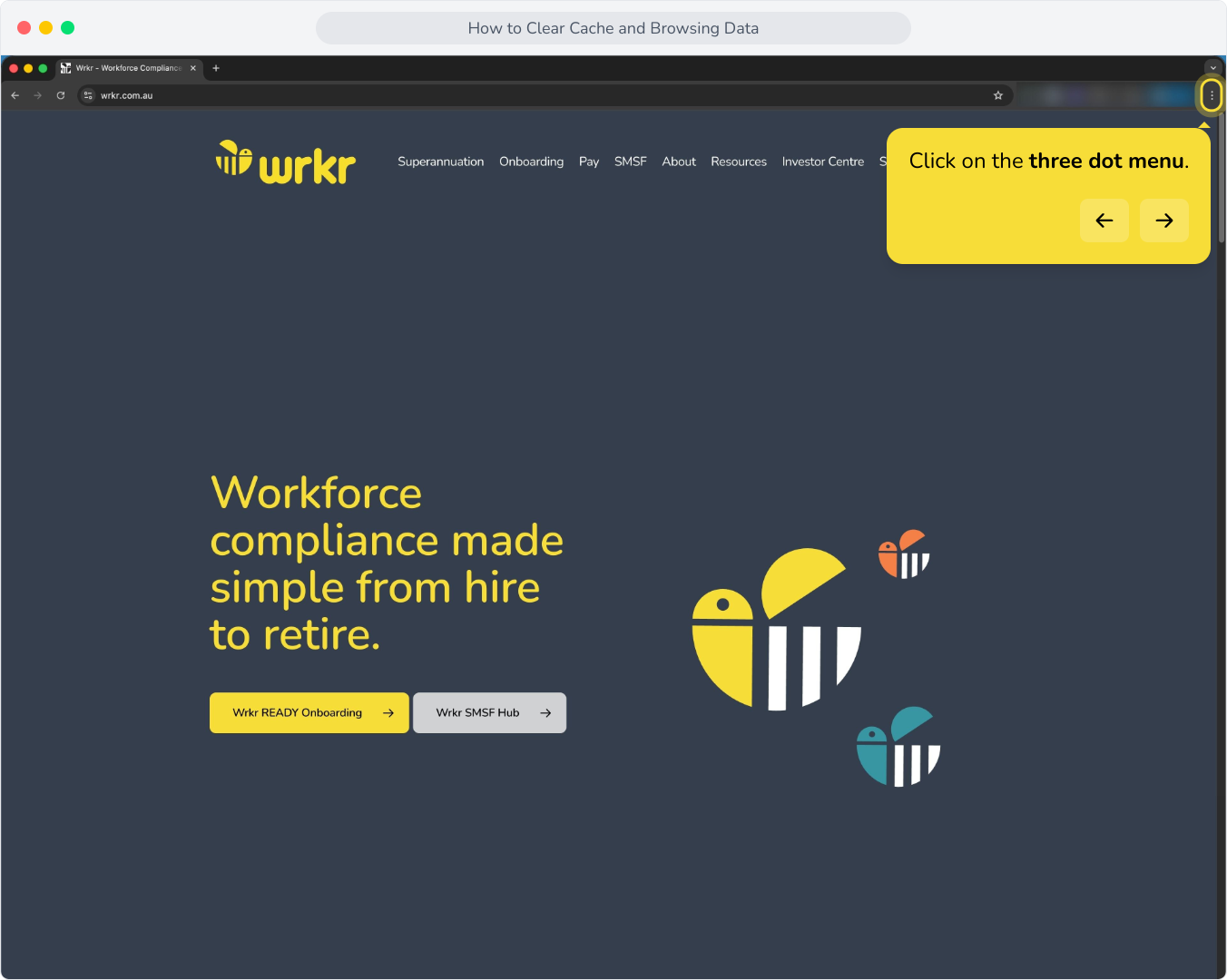The width and height of the screenshot is (1227, 980).
Task: Click the page vertical scrollbar
Action: 1222,177
